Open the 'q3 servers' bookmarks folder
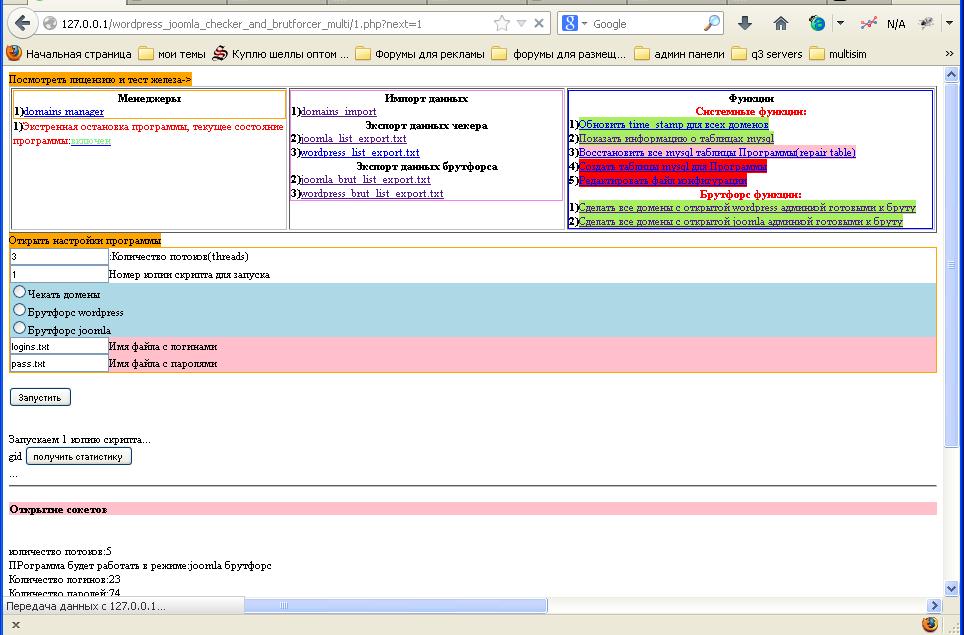The height and width of the screenshot is (635, 965). pos(767,54)
